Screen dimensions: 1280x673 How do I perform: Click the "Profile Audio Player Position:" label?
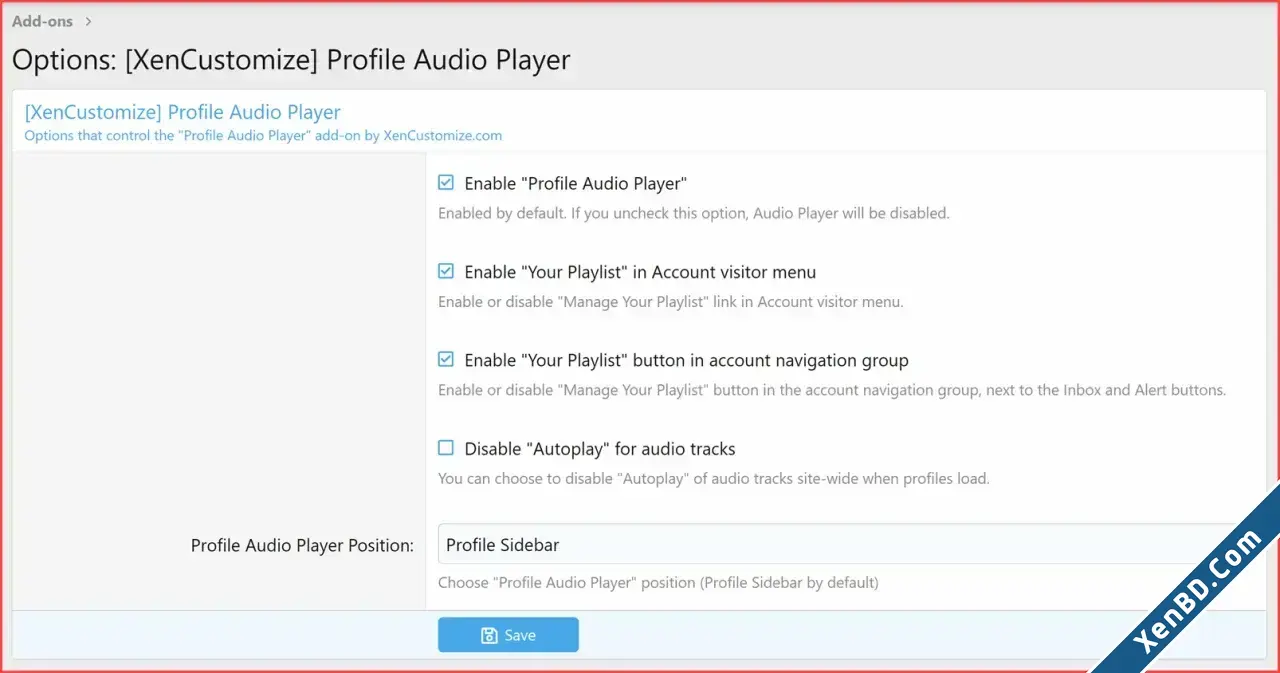tap(302, 545)
